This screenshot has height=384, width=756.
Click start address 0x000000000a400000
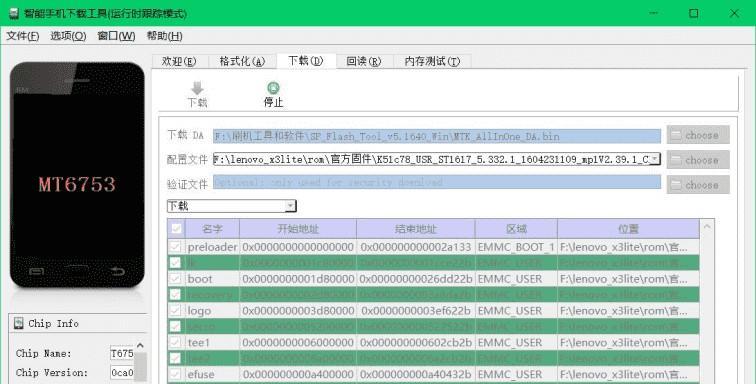(298, 374)
